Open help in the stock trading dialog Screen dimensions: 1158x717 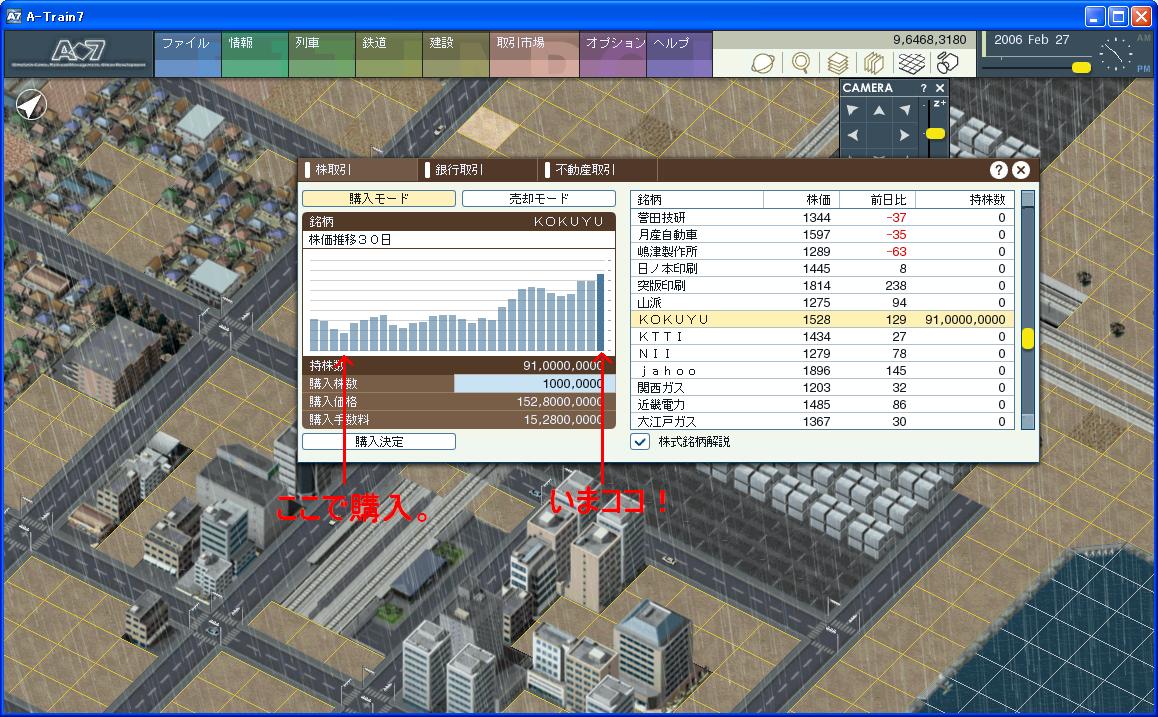[x=998, y=170]
